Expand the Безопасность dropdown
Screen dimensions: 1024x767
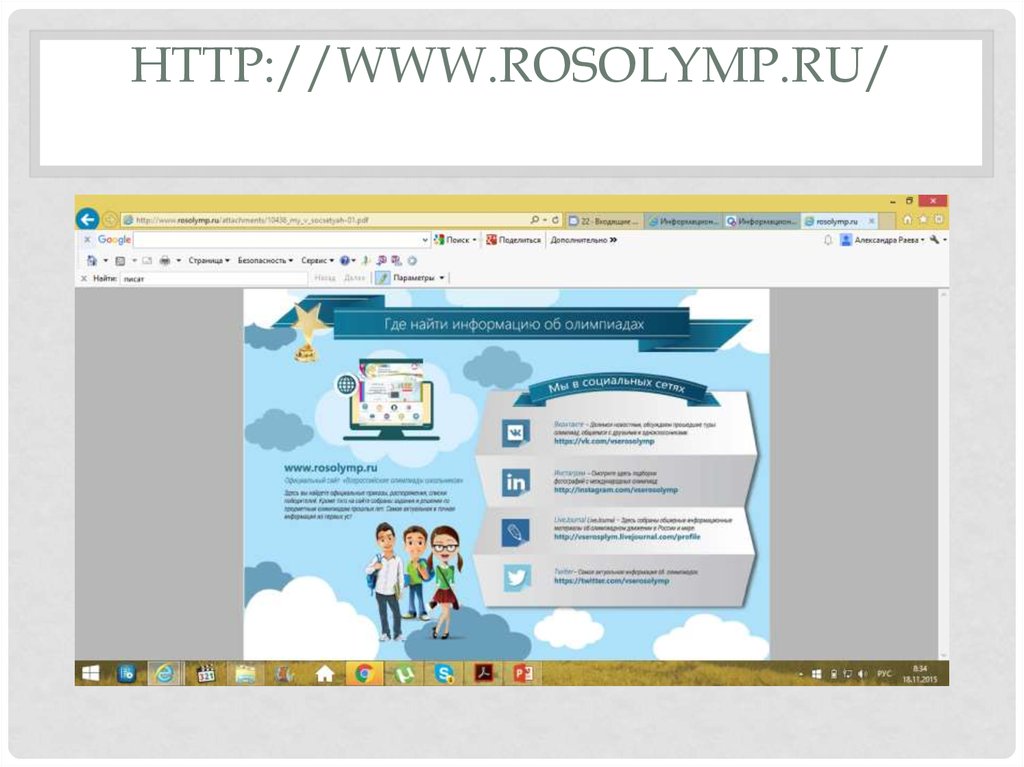(x=263, y=259)
